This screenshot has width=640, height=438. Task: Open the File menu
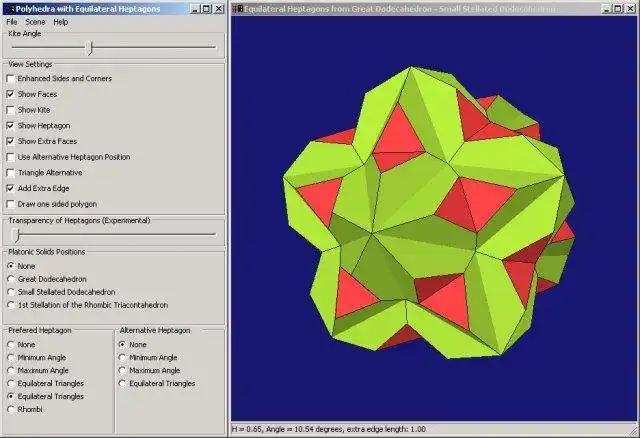click(12, 22)
